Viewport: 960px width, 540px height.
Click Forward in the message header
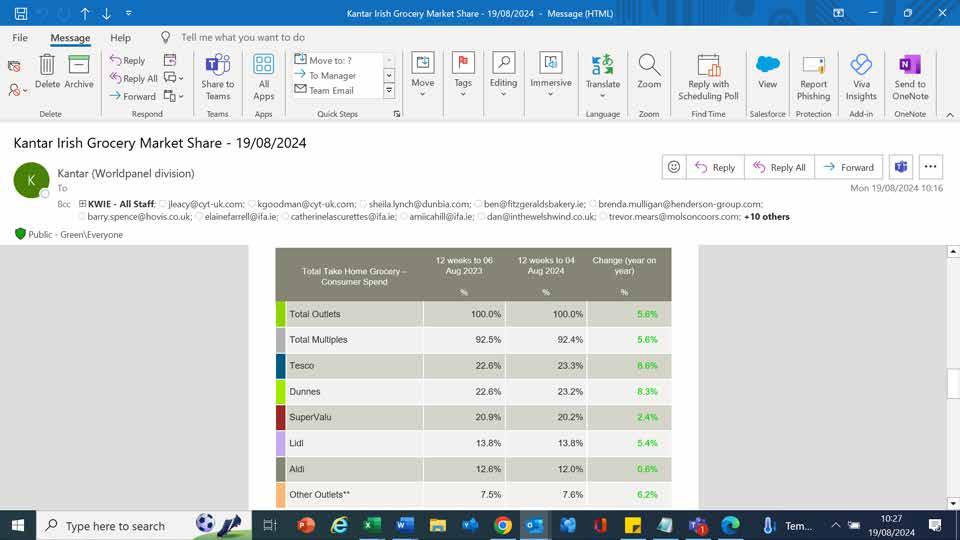pos(849,167)
